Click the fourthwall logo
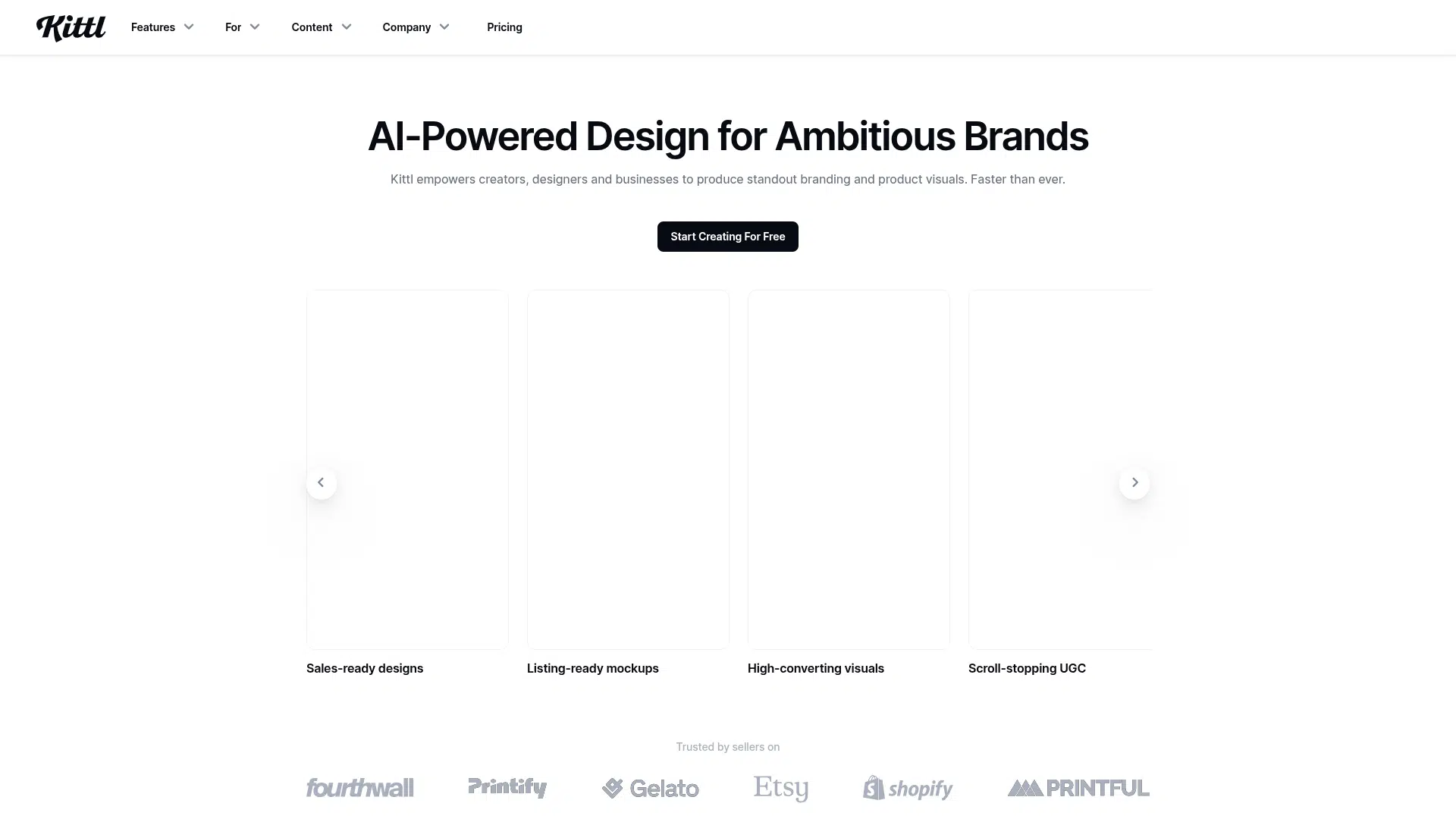This screenshot has height=819, width=1456. (360, 788)
